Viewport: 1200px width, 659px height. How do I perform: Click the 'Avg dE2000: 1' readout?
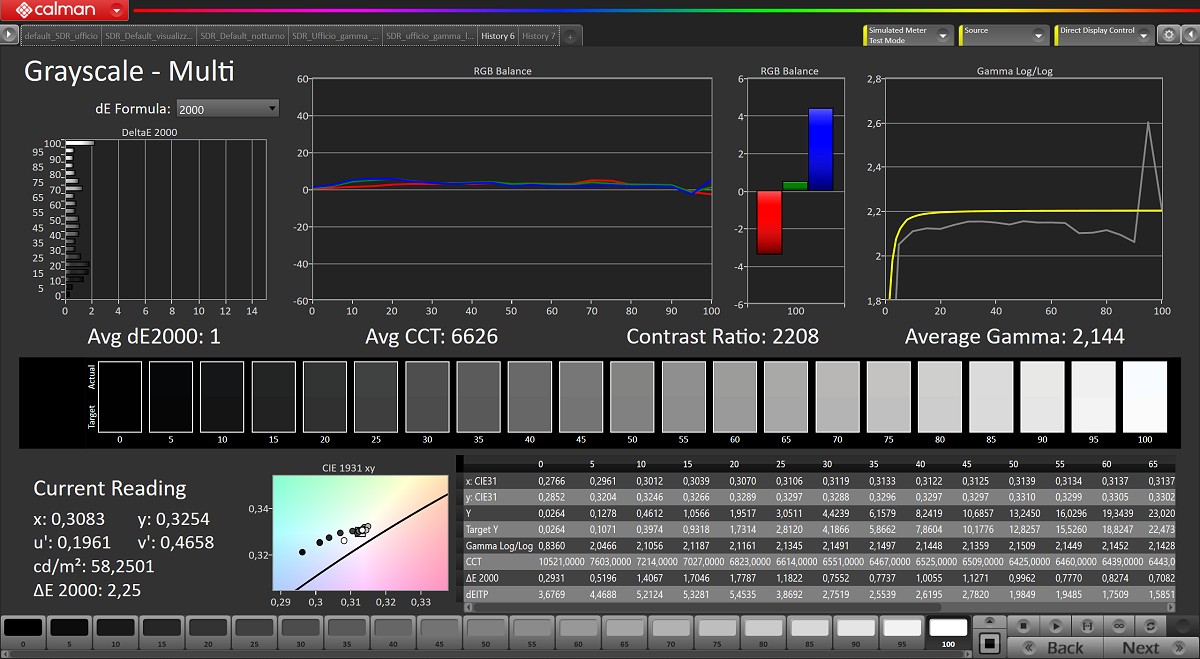(x=154, y=337)
